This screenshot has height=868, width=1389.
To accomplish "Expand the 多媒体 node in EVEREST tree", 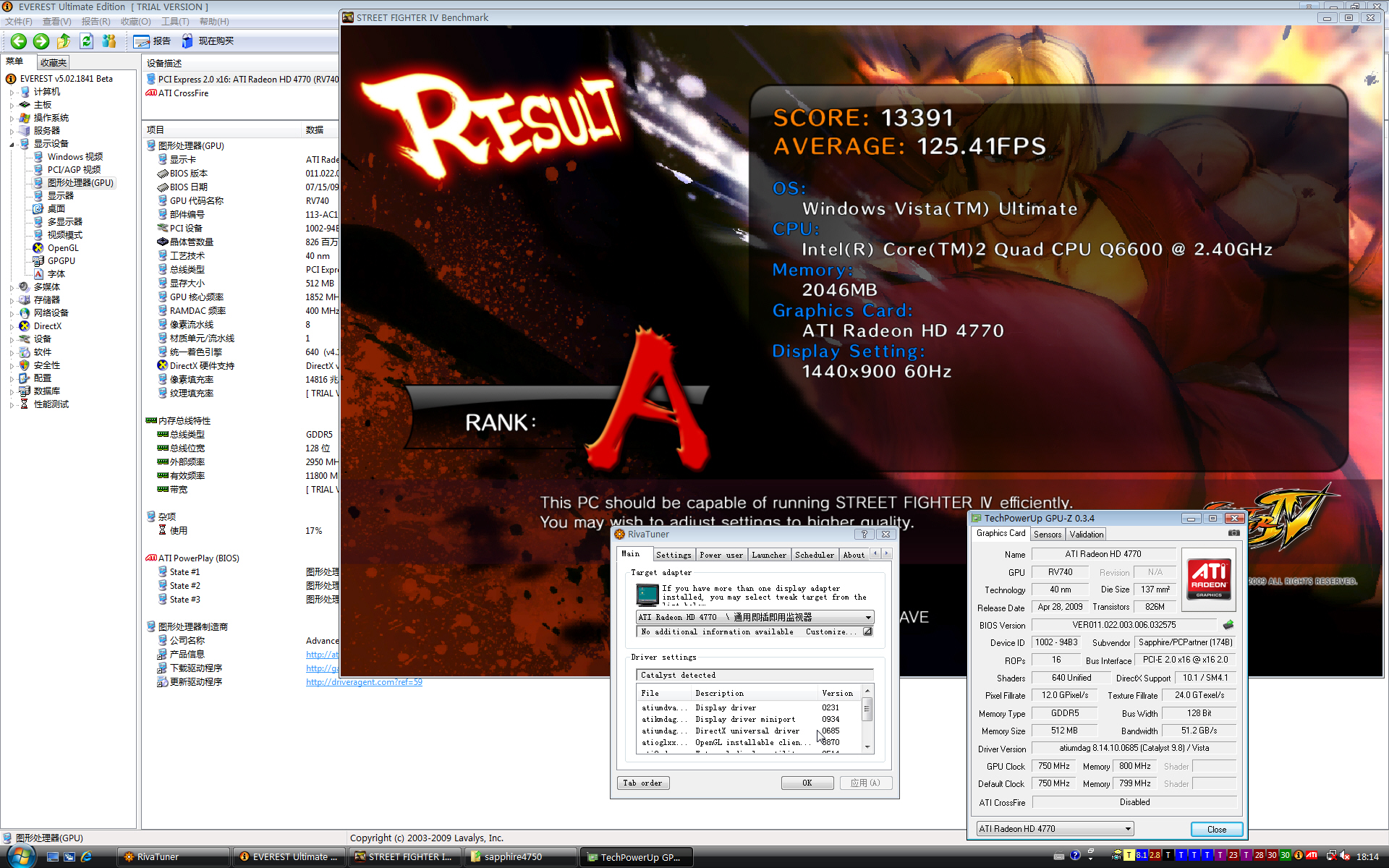I will pos(12,287).
